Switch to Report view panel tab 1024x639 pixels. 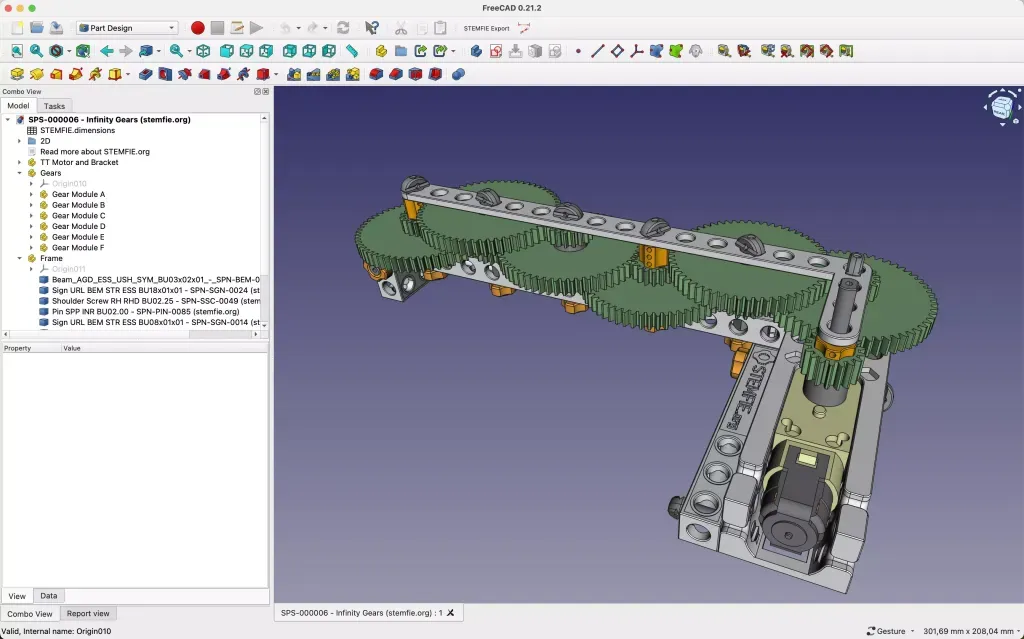click(x=88, y=613)
